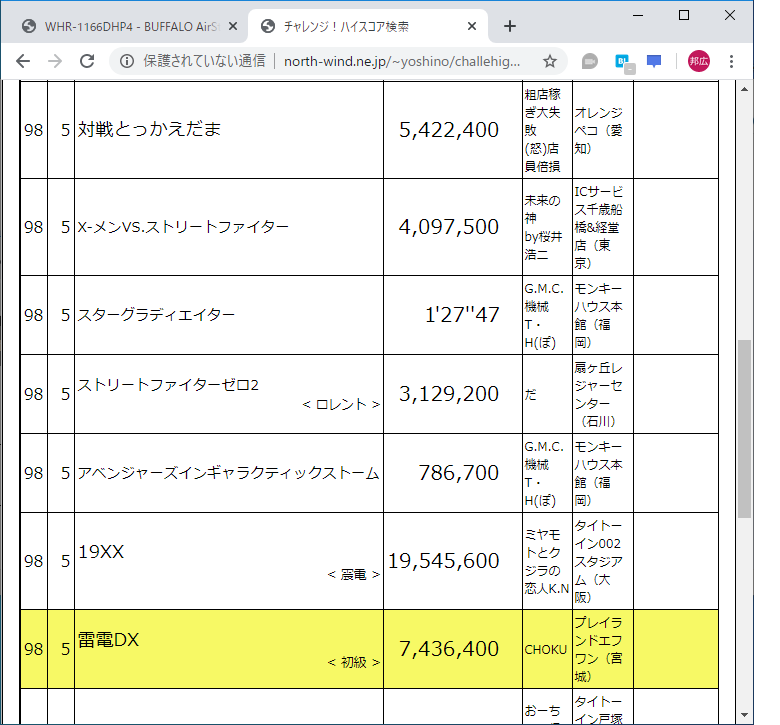Click player name 未来の神by桜井浩二

click(x=543, y=227)
